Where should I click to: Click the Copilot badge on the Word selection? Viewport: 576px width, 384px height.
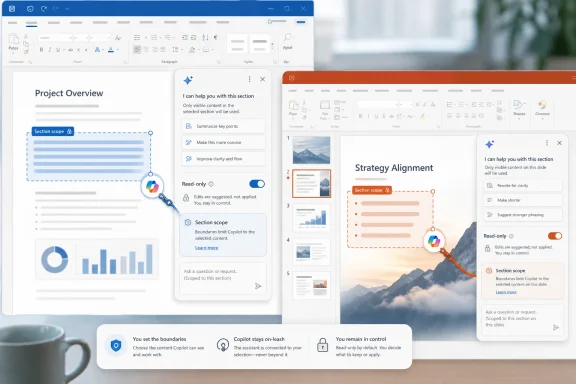click(152, 186)
